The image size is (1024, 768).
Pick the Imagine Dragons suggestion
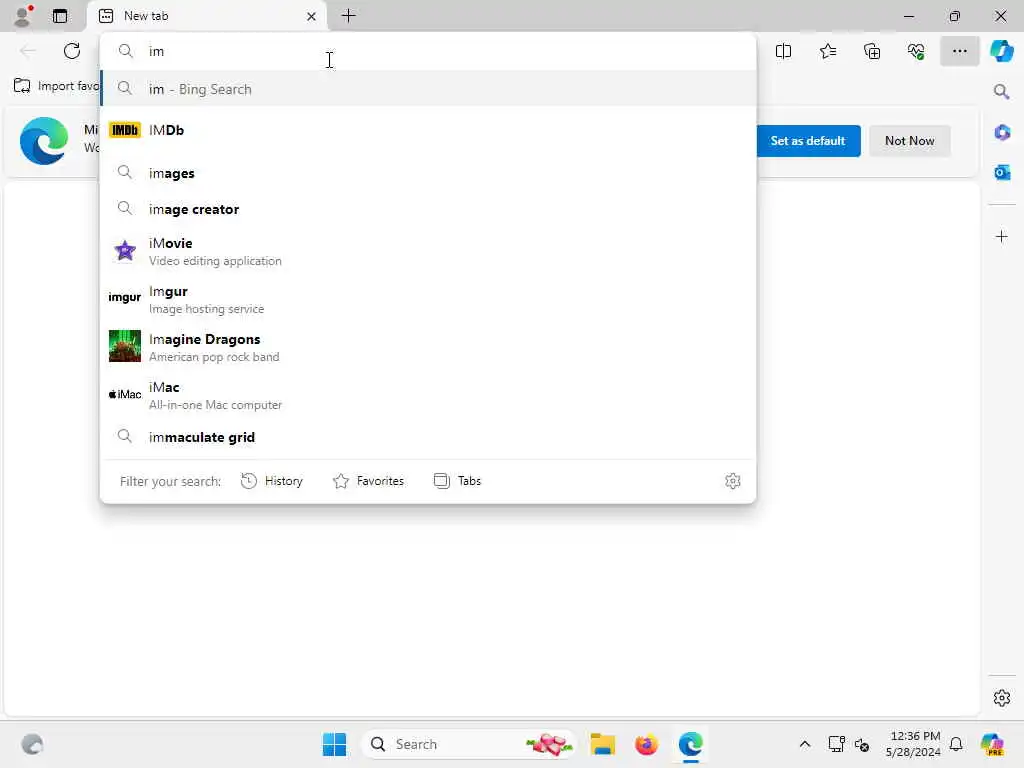click(428, 347)
